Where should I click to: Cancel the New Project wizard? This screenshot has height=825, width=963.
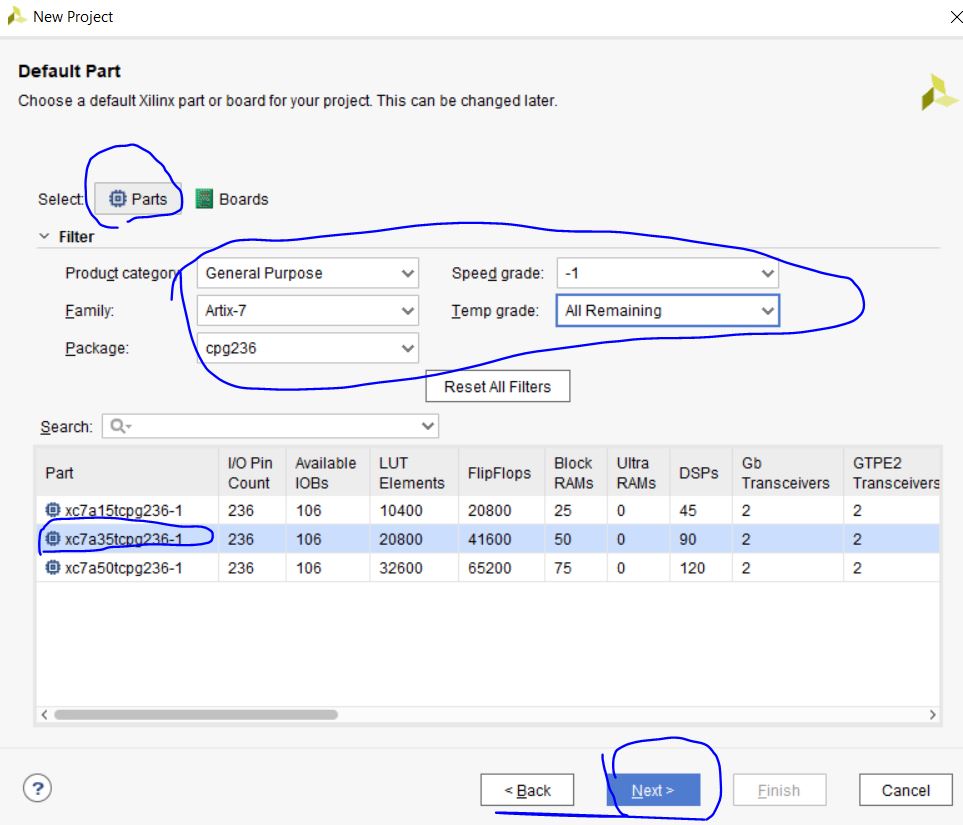coord(905,790)
